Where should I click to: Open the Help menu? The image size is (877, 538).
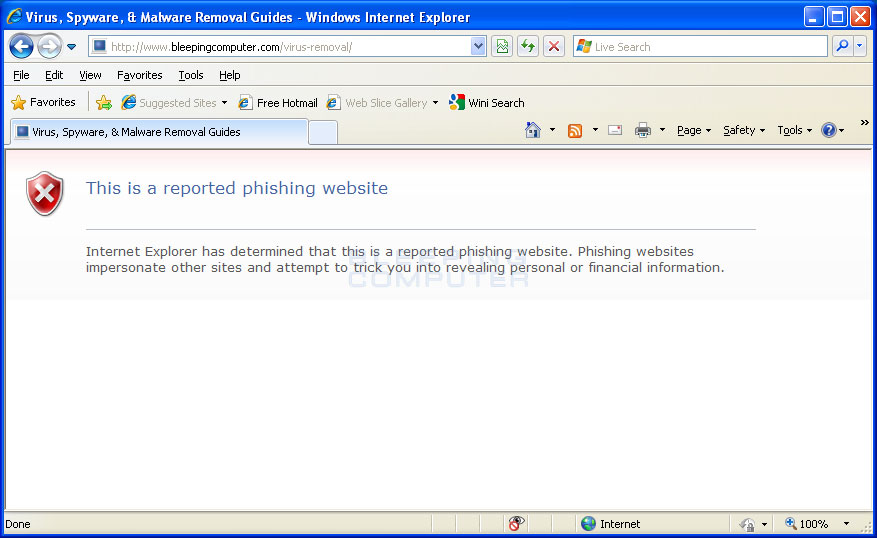[x=229, y=75]
